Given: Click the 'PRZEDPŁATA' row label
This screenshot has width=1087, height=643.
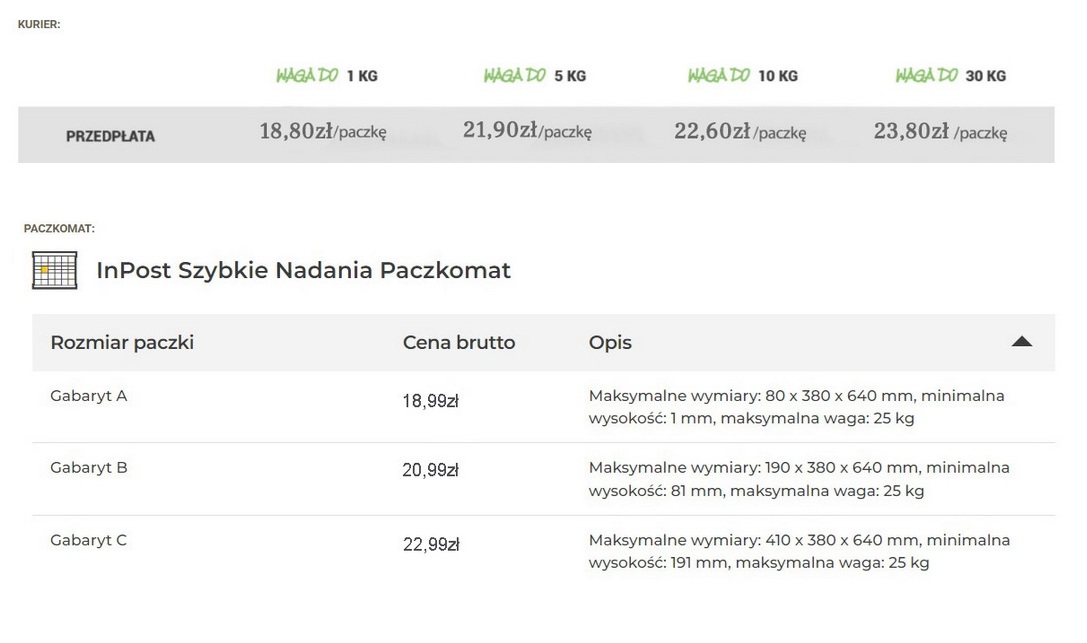Looking at the screenshot, I should pos(111,136).
